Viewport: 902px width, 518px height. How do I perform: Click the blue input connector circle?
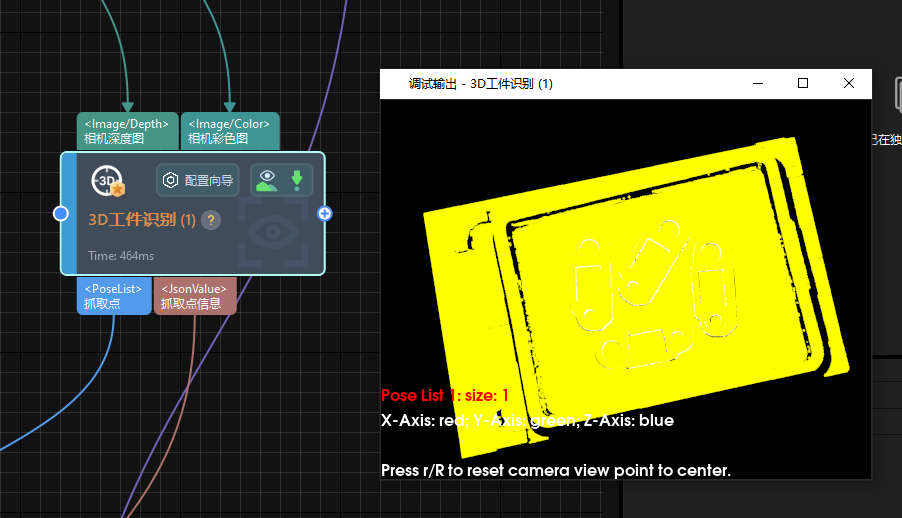(60, 214)
